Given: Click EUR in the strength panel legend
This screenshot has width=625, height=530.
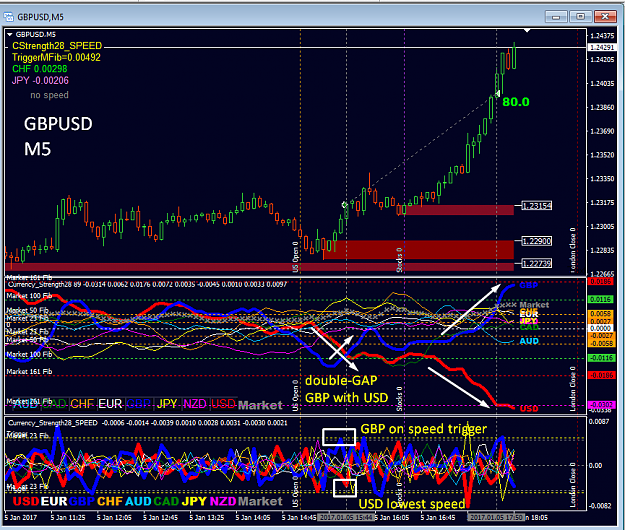Looking at the screenshot, I should tap(110, 404).
